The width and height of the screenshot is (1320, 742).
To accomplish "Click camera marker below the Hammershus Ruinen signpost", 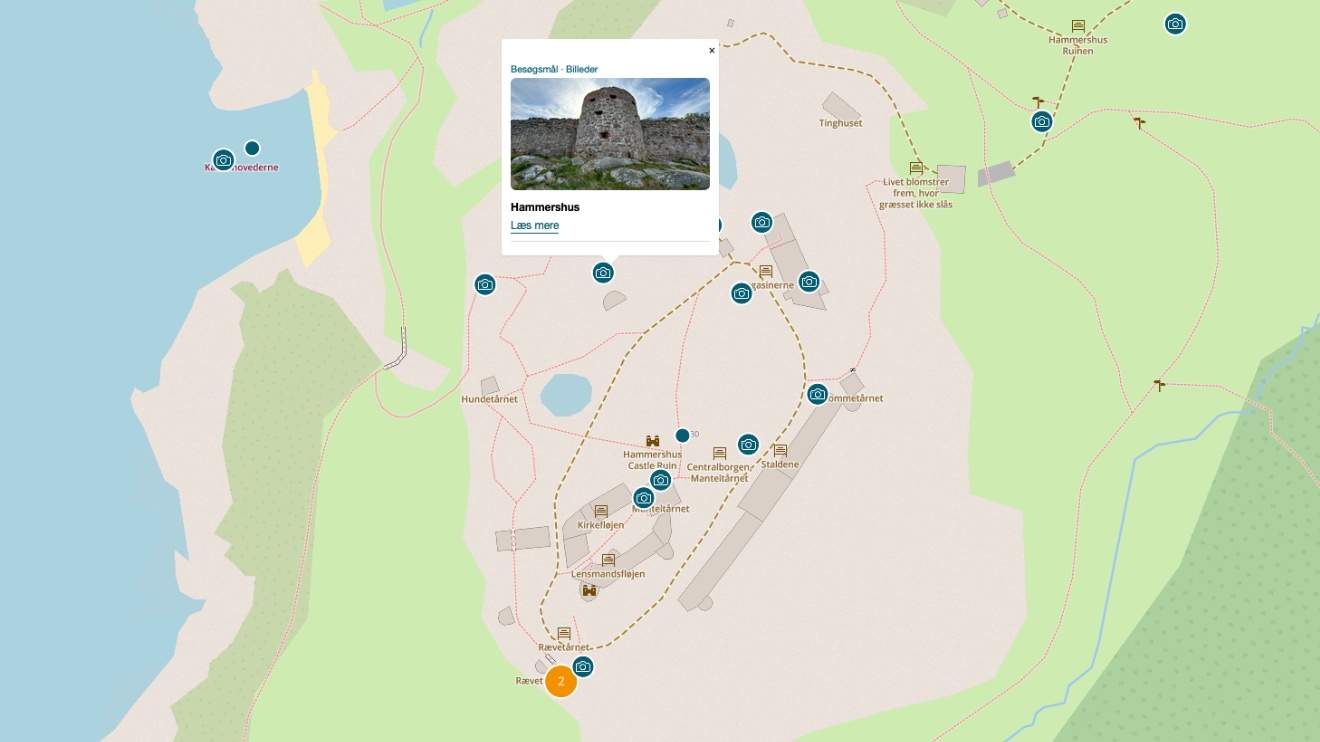I will (x=1042, y=121).
